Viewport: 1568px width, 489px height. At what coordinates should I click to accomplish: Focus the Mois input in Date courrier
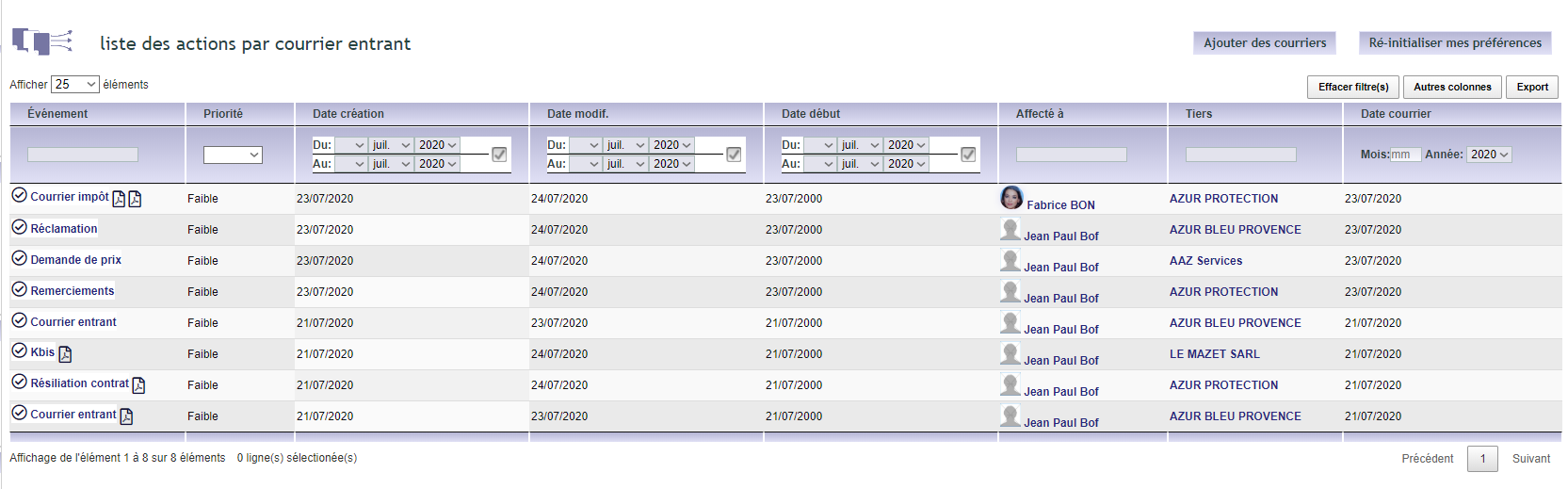coord(1406,155)
